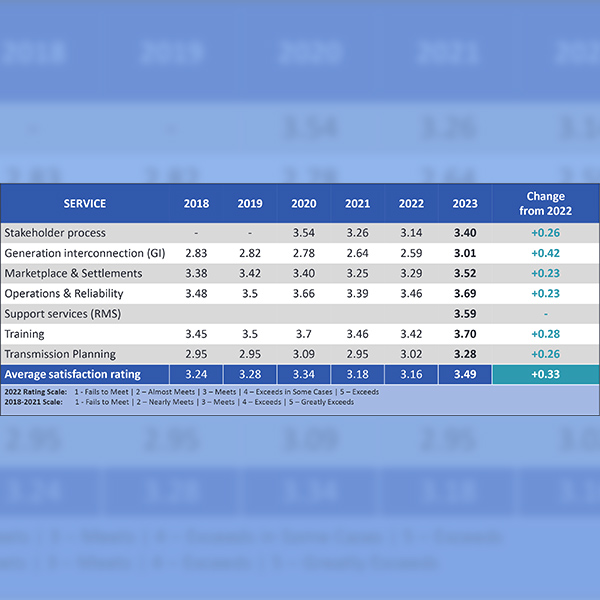Select the Training row label

[x=27, y=333]
